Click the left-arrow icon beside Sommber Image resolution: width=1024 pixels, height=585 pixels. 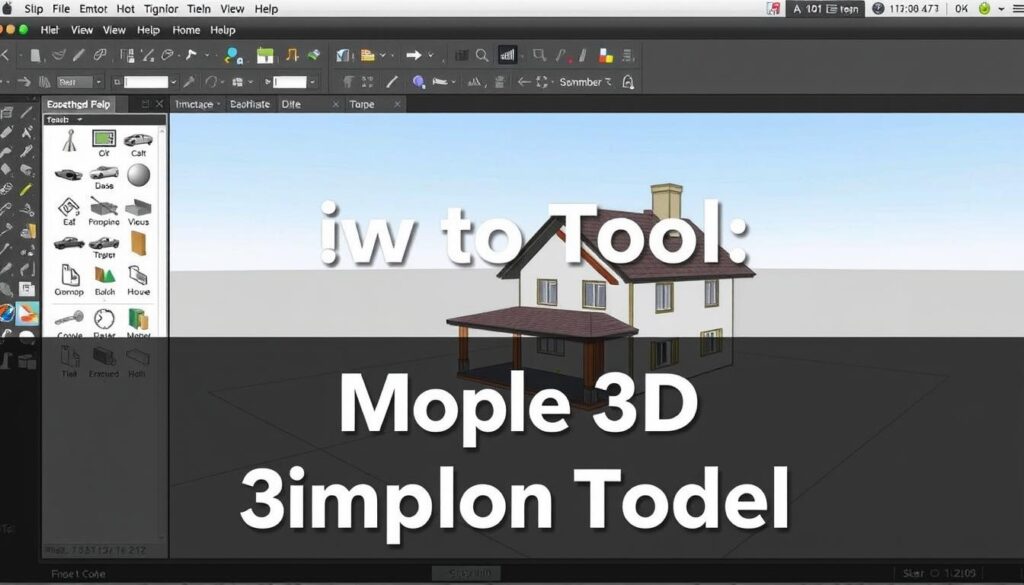click(x=524, y=82)
